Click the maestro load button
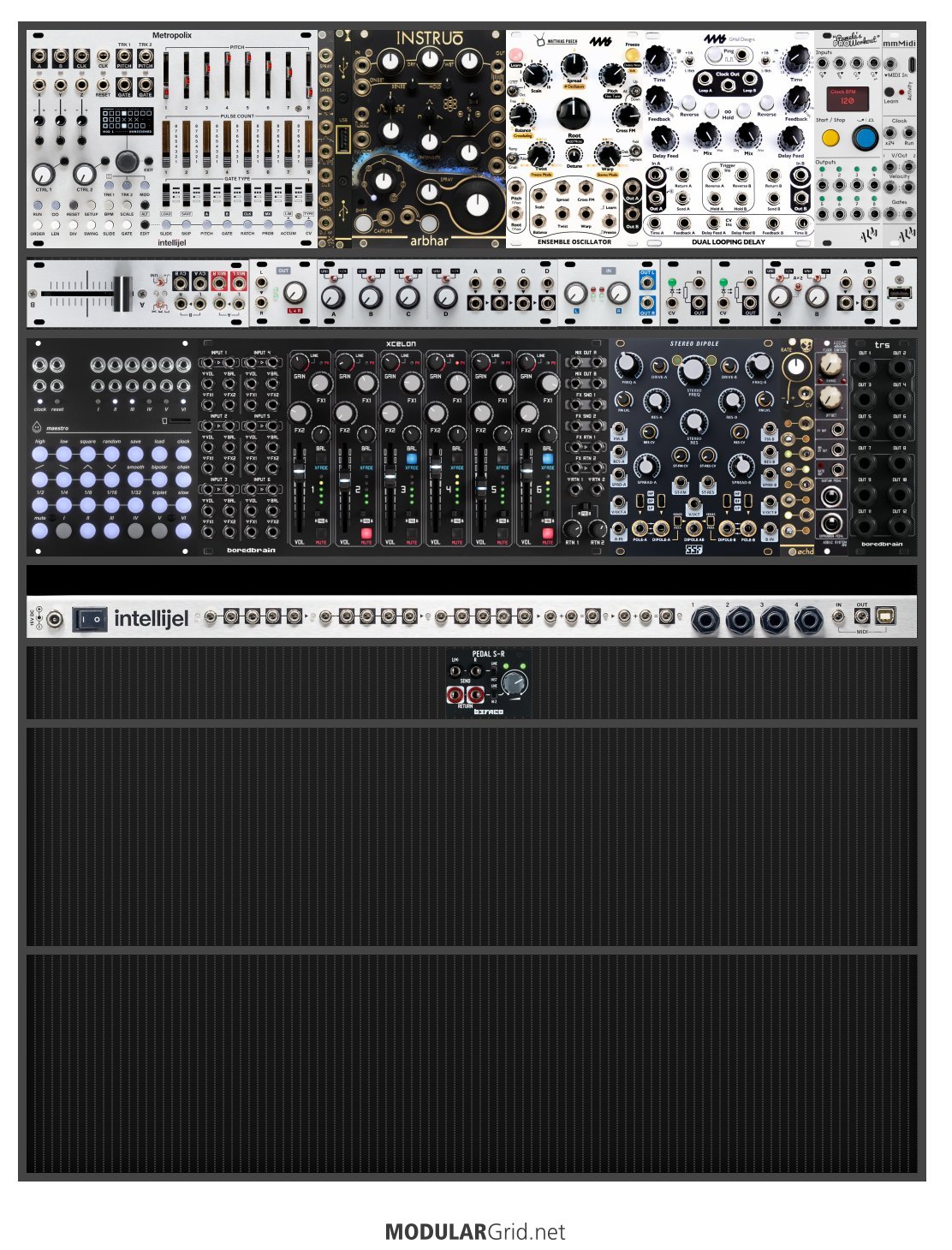This screenshot has width=952, height=1250. point(160,455)
